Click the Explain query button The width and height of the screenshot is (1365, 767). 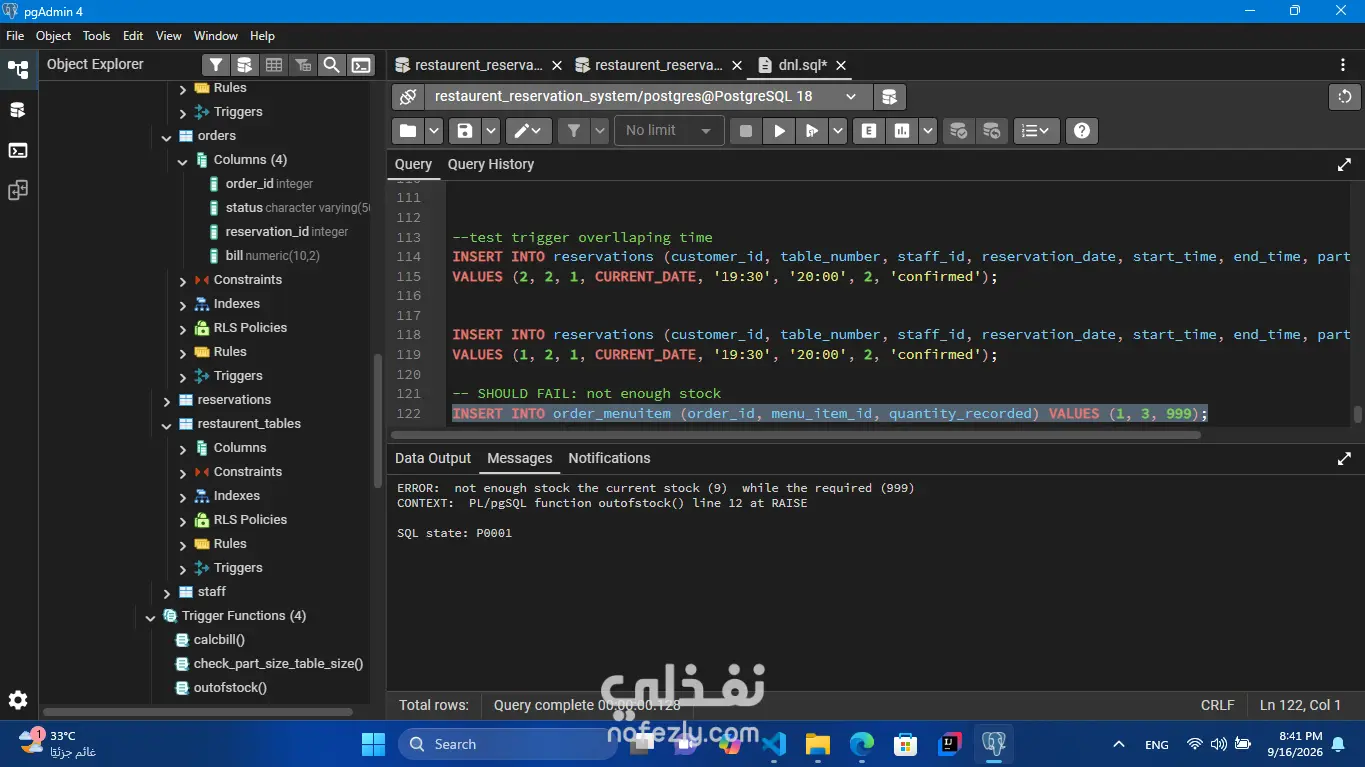(x=868, y=130)
